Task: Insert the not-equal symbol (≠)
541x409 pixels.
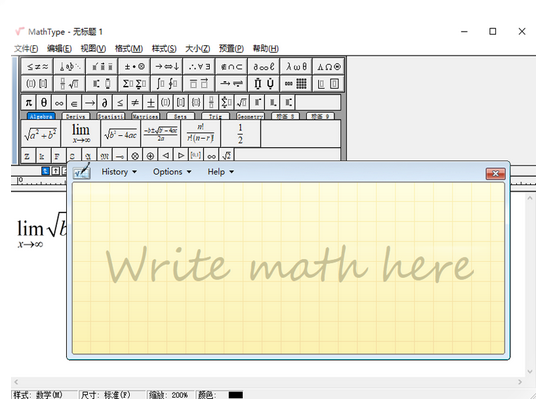Action: pyautogui.click(x=135, y=103)
